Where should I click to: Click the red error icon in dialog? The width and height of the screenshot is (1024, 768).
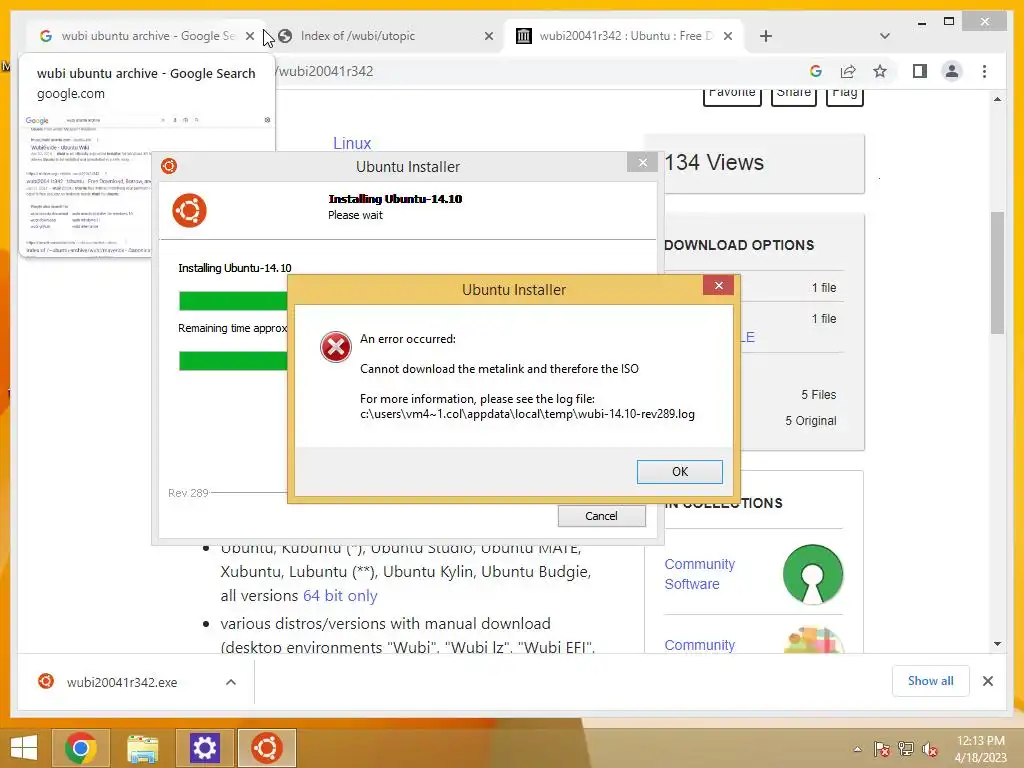coord(336,347)
